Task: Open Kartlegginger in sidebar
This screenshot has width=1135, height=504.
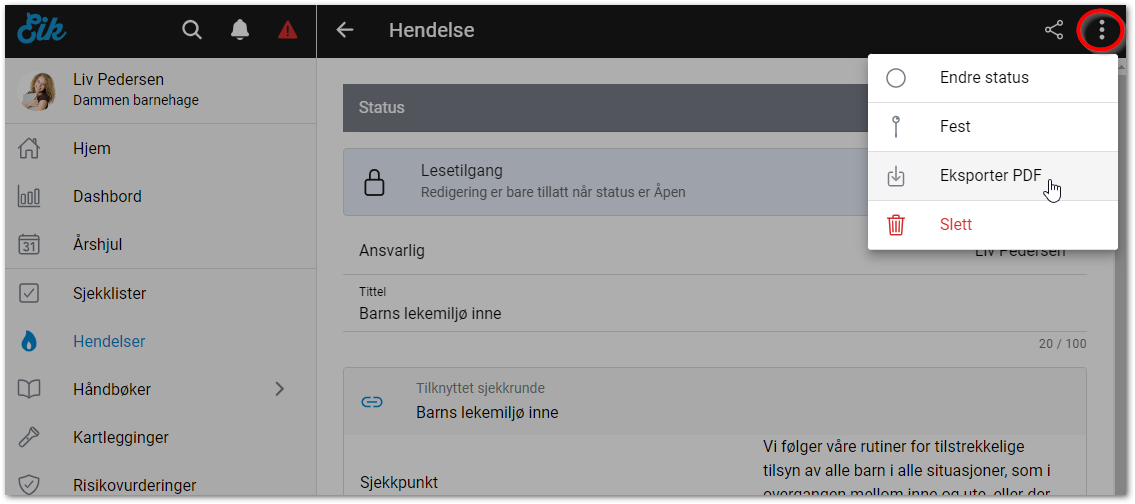Action: pyautogui.click(x=120, y=438)
